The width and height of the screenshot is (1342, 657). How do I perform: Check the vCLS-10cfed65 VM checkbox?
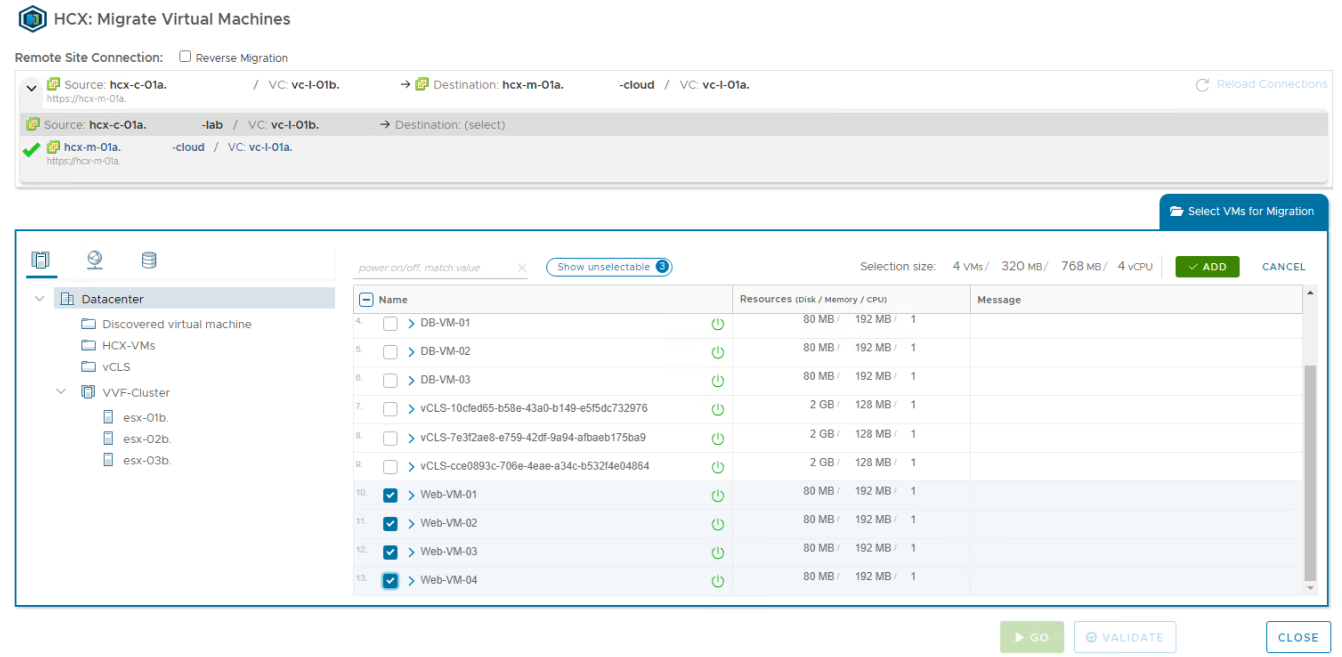(390, 410)
